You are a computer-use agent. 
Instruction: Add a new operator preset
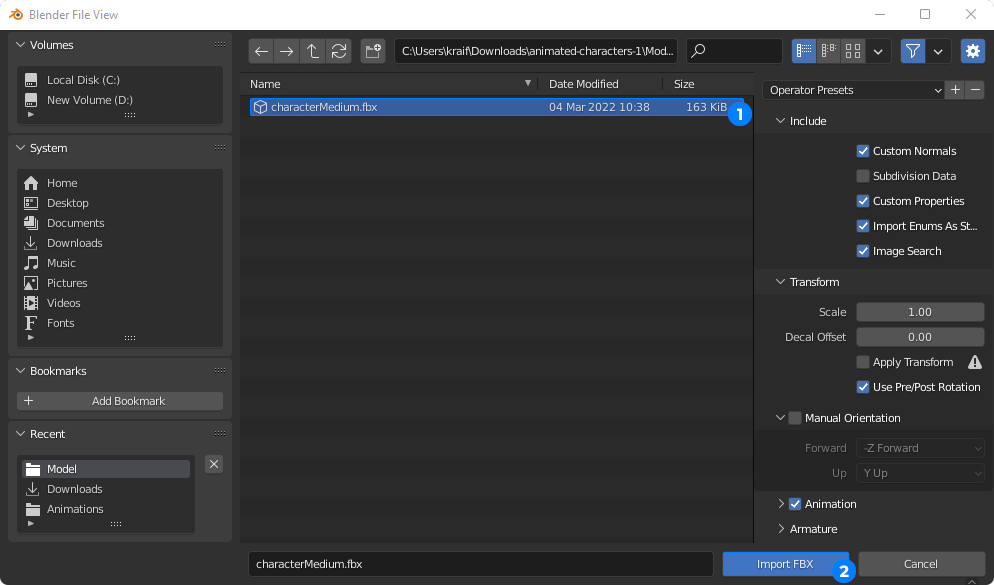click(955, 90)
